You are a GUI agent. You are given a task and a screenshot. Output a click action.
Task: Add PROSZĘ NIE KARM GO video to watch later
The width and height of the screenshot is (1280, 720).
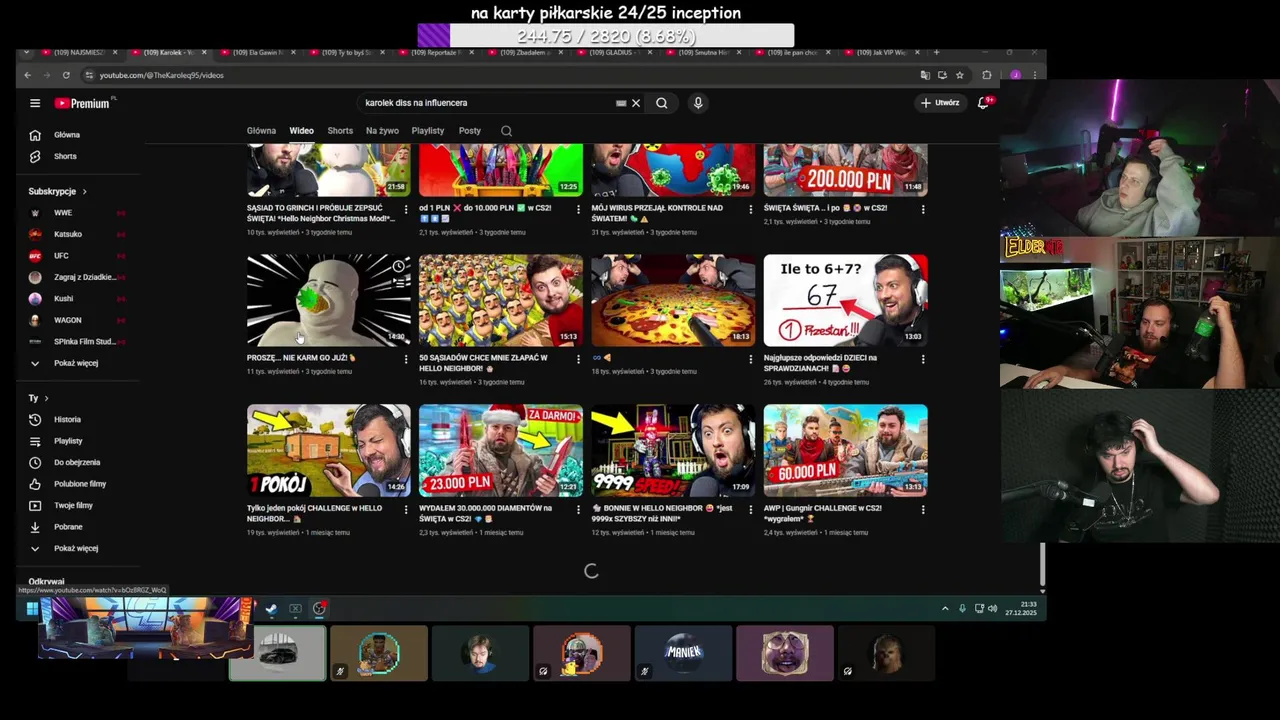[x=399, y=266]
